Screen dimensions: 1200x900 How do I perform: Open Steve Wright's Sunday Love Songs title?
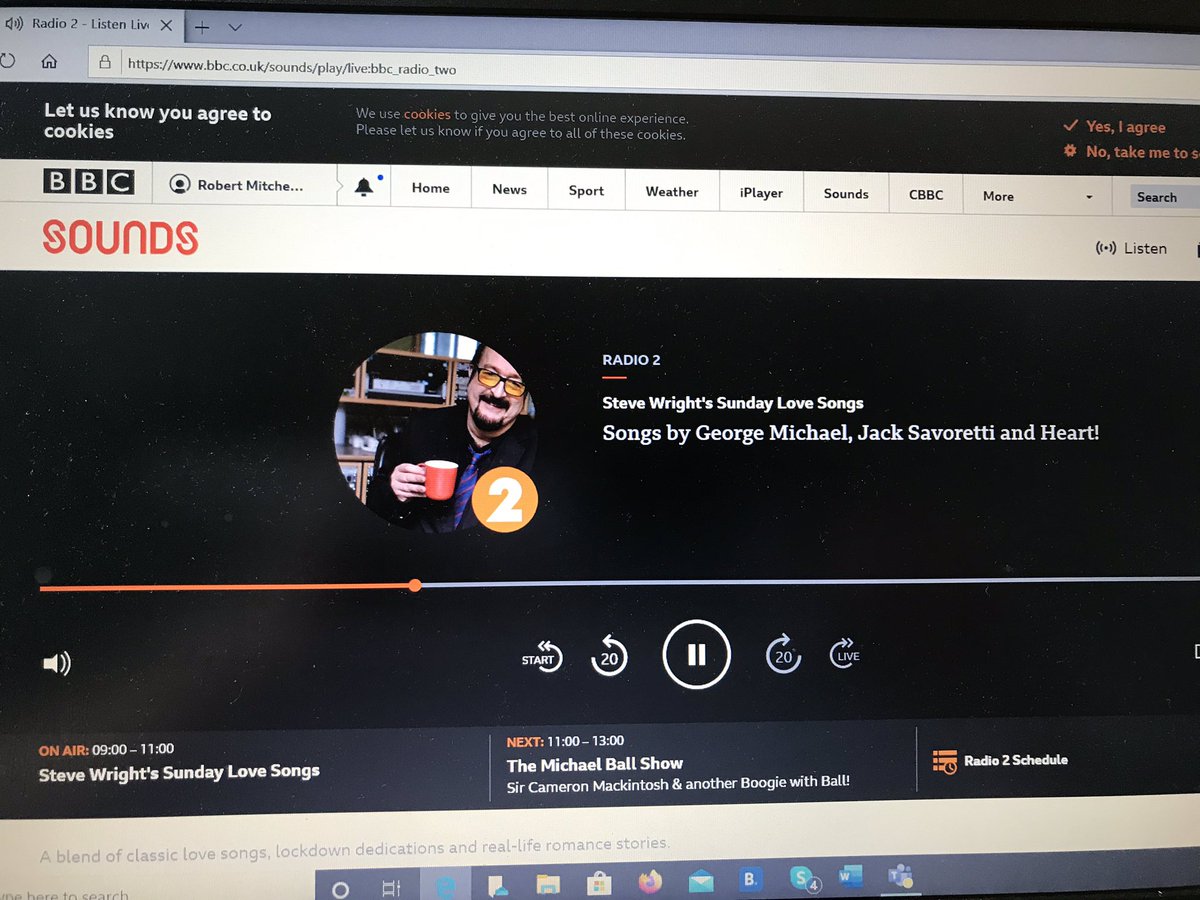coord(733,403)
